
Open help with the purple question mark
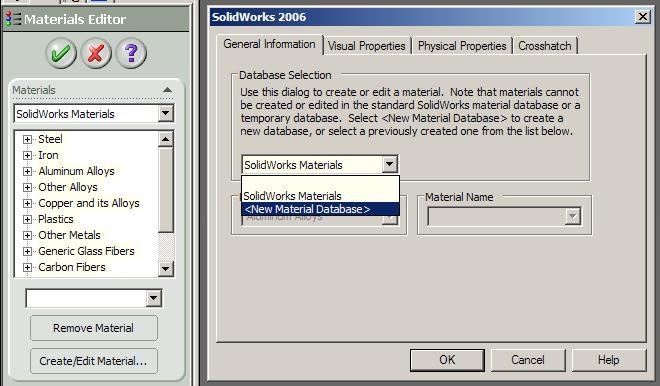131,53
